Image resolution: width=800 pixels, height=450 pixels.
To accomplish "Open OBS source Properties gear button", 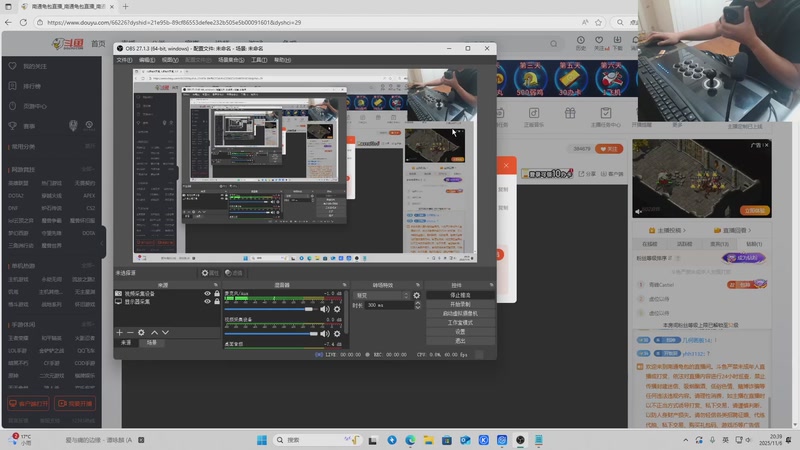I will (x=210, y=273).
